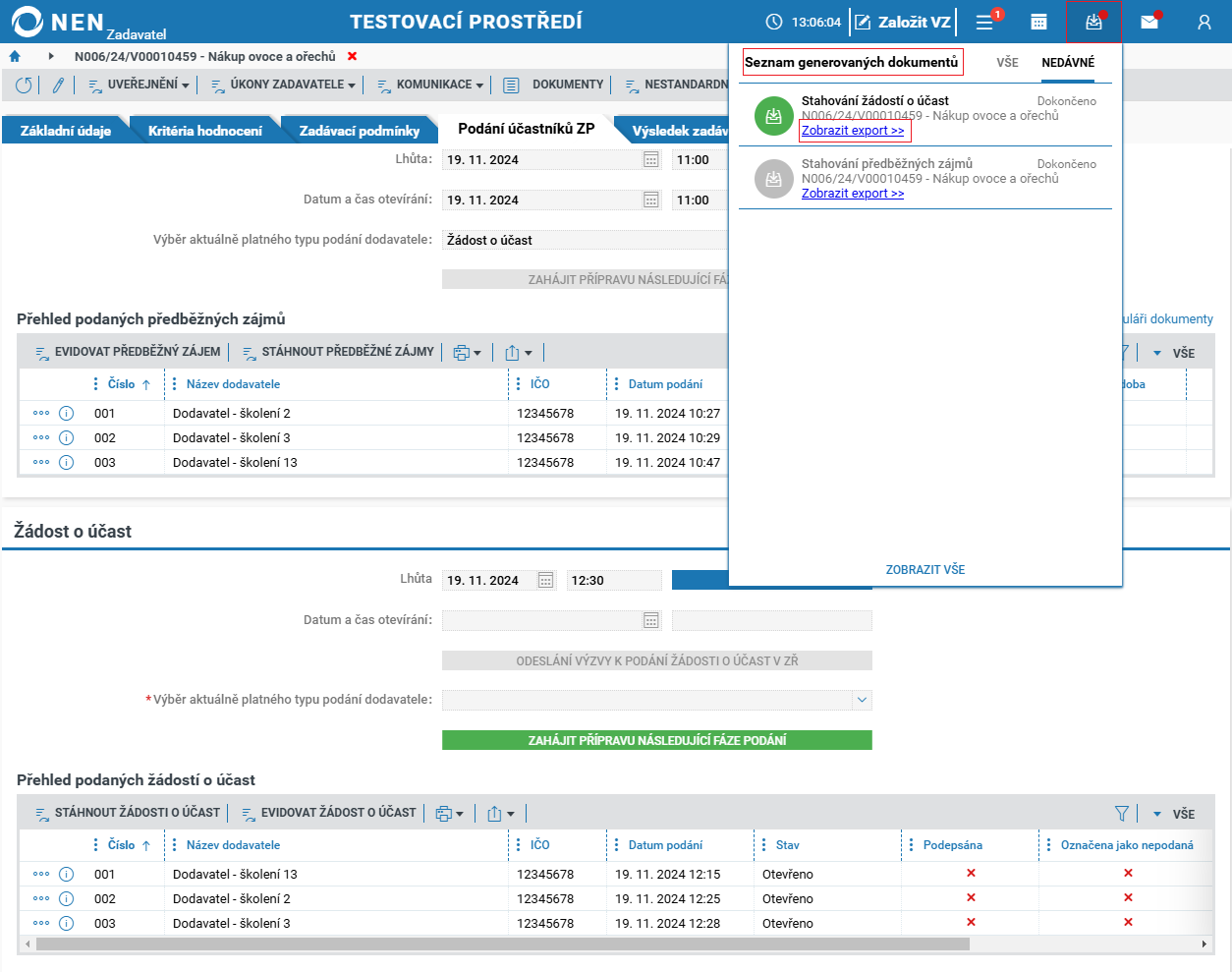The width and height of the screenshot is (1232, 972).
Task: Click the gray Stahování předběžných zájmů icon
Action: 773,179
